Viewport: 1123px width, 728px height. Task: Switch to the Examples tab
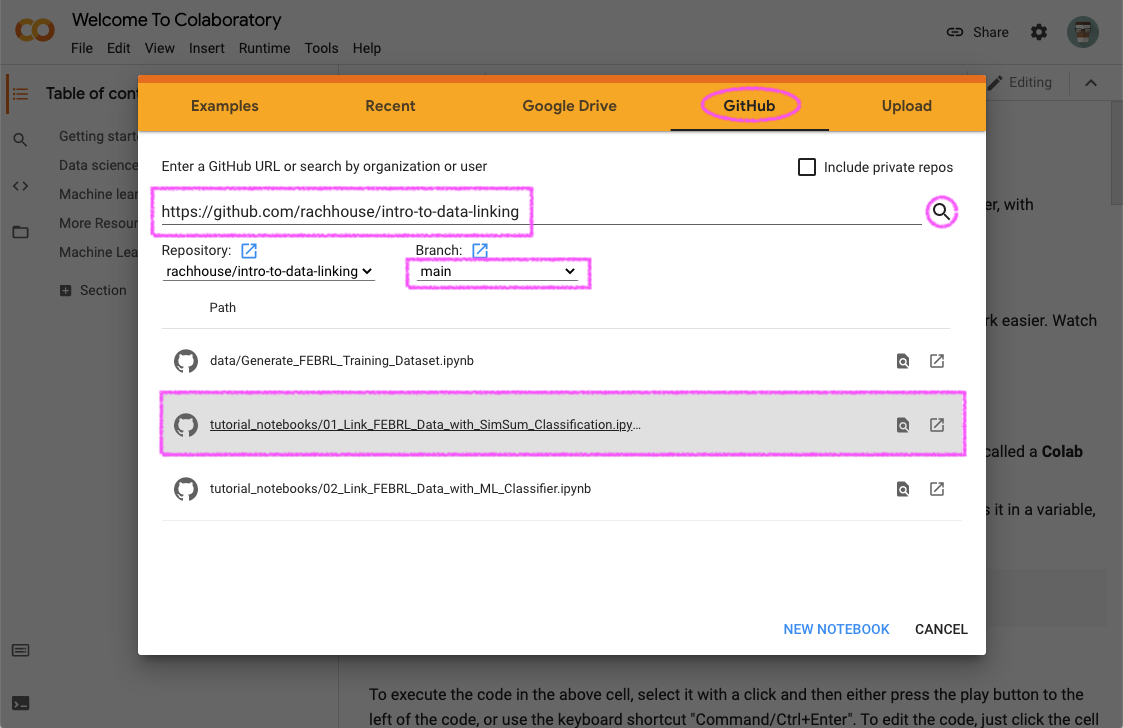tap(224, 106)
